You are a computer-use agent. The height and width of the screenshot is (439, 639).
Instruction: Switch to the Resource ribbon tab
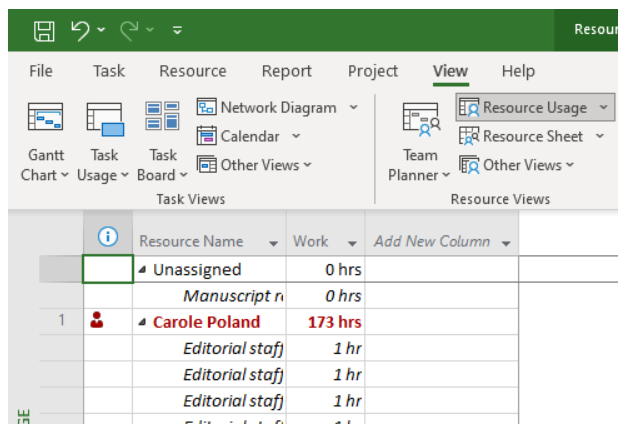coord(193,71)
